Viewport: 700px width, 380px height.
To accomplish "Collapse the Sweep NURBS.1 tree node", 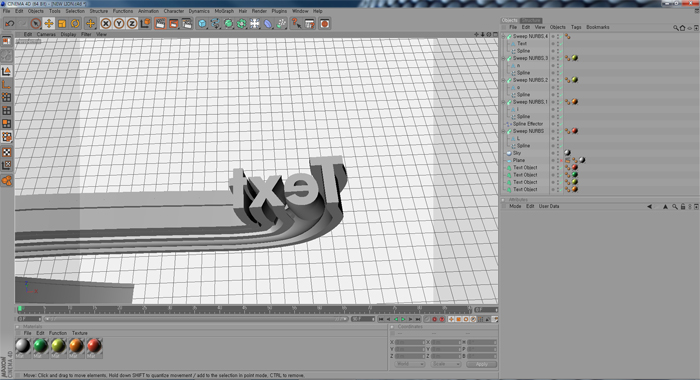I will point(504,102).
